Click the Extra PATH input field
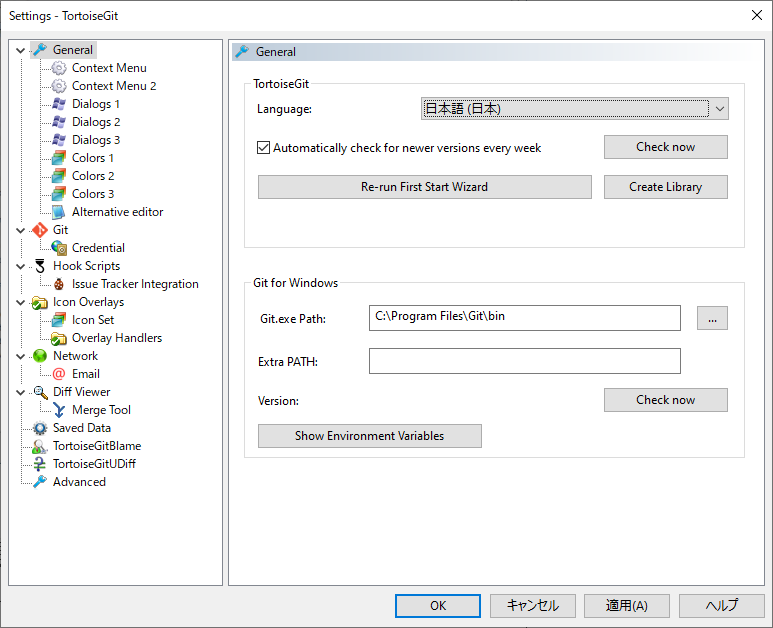Viewport: 773px width, 628px height. [525, 361]
